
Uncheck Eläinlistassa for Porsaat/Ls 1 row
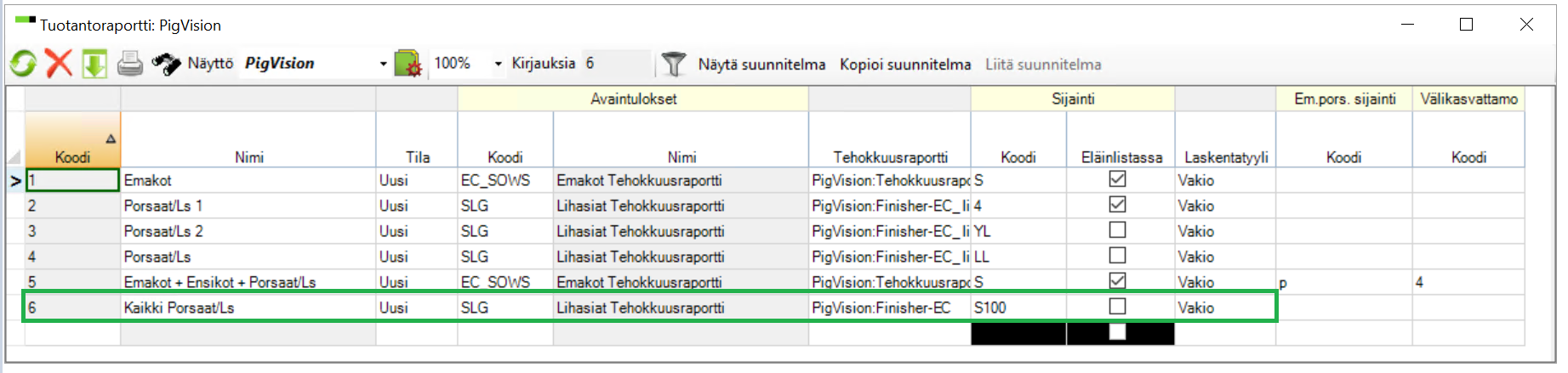[1118, 205]
